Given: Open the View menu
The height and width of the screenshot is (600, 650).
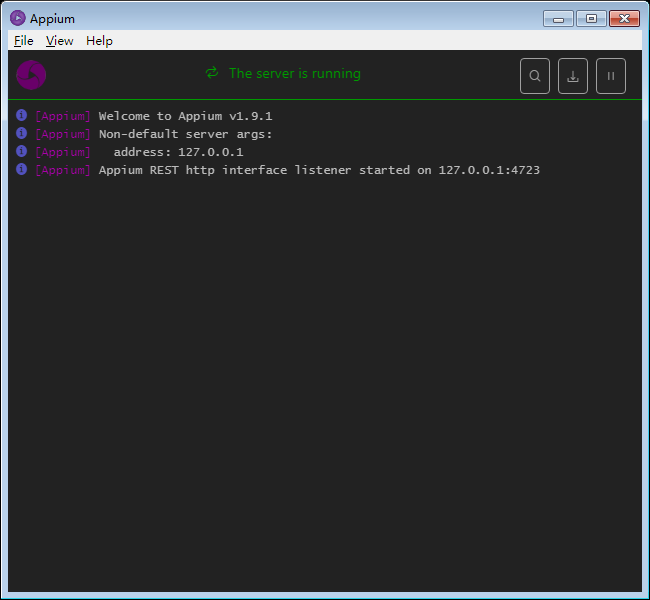Looking at the screenshot, I should click(x=60, y=41).
